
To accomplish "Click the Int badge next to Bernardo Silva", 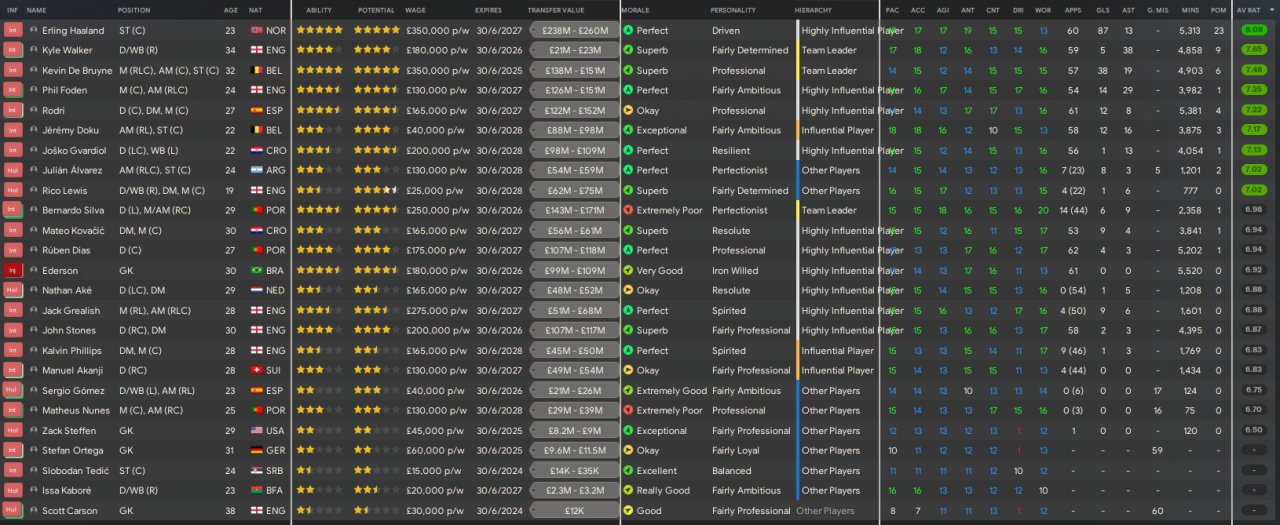I will (13, 210).
